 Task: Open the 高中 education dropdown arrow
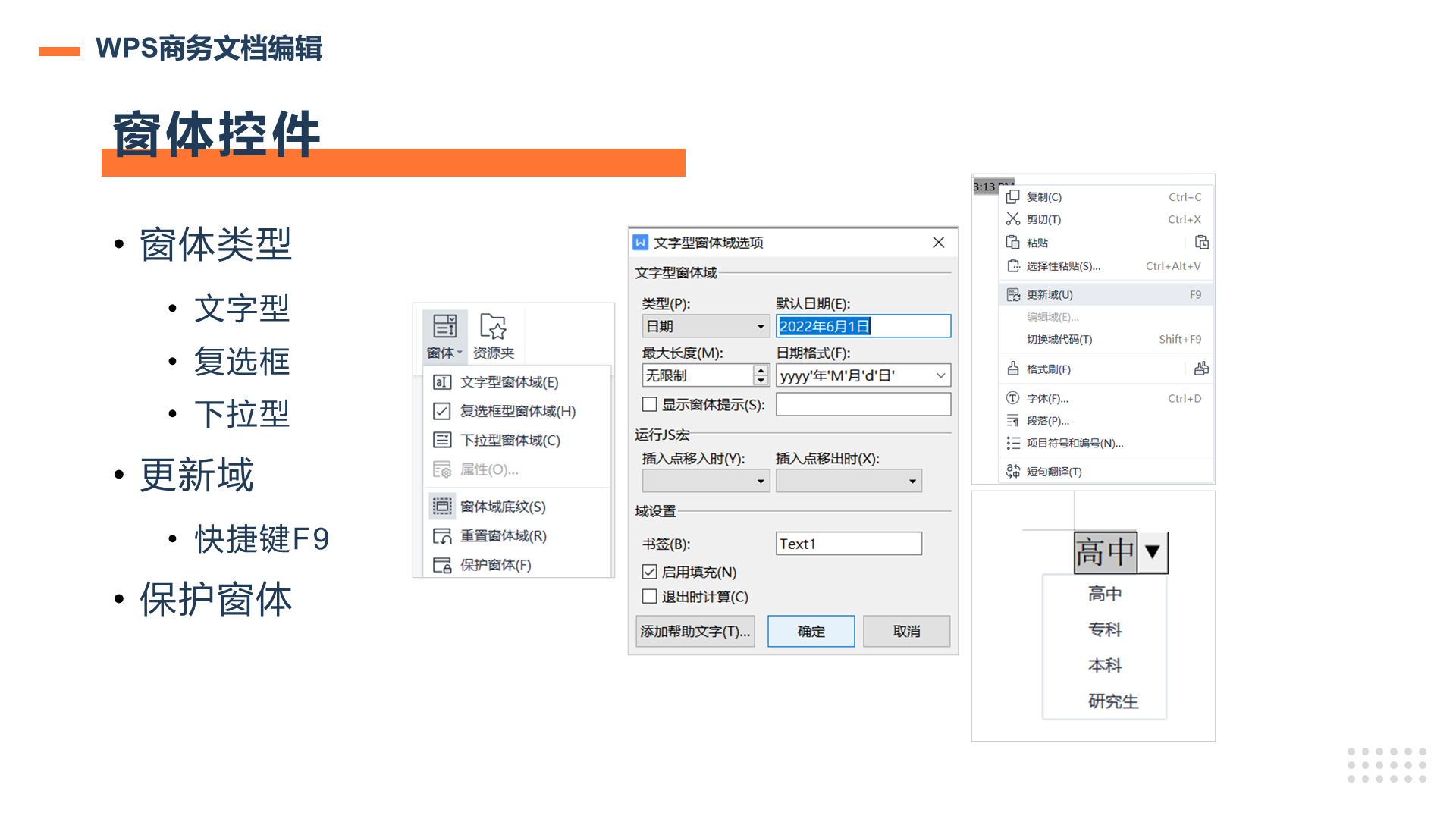(x=1153, y=552)
